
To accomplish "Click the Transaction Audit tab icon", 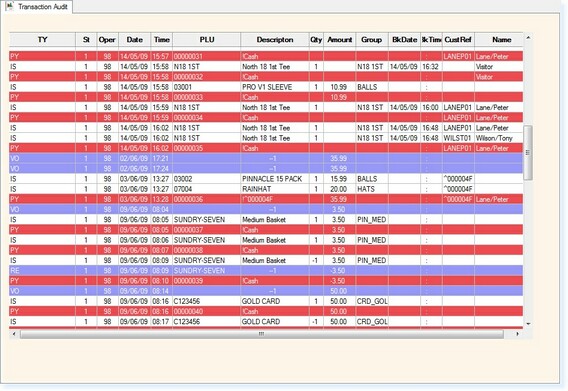I will tap(9, 6).
